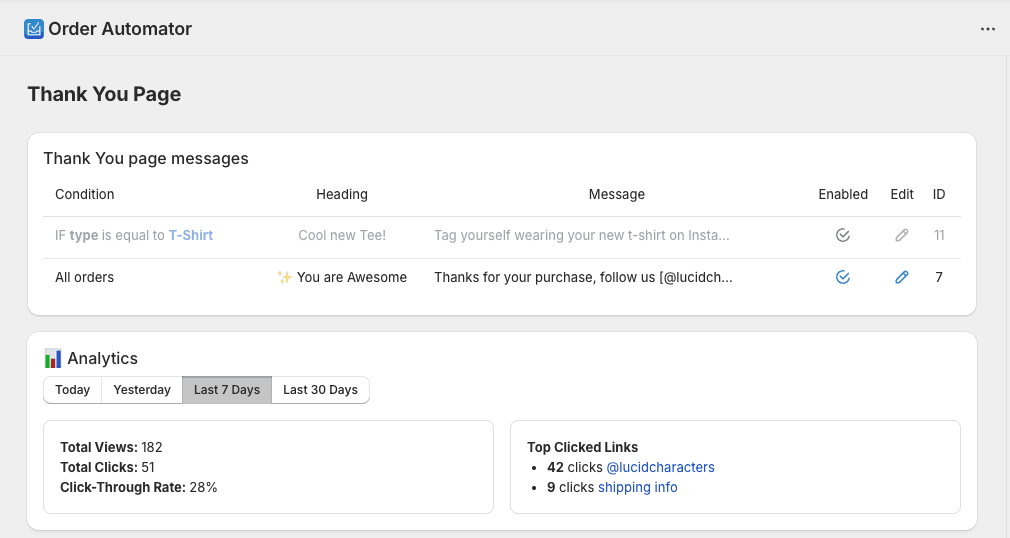Click the Cool new Tee! heading
This screenshot has width=1010, height=538.
(x=342, y=236)
